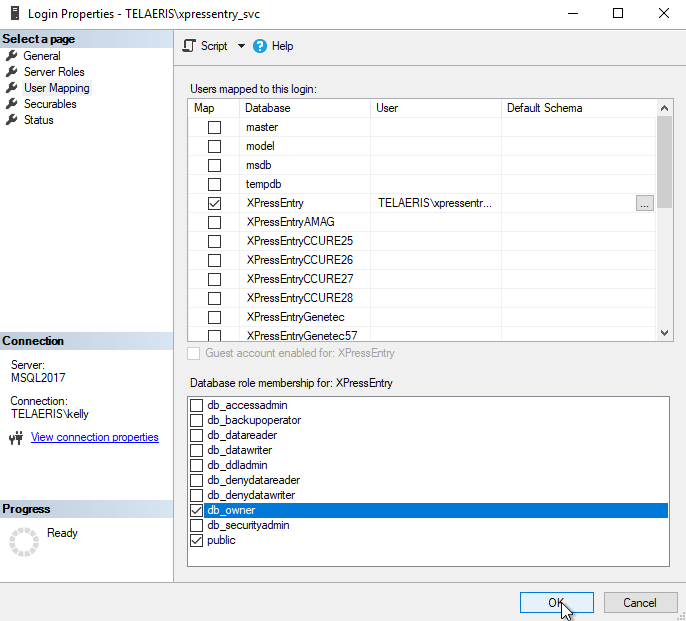686x621 pixels.
Task: Open the General page
Action: (x=42, y=56)
